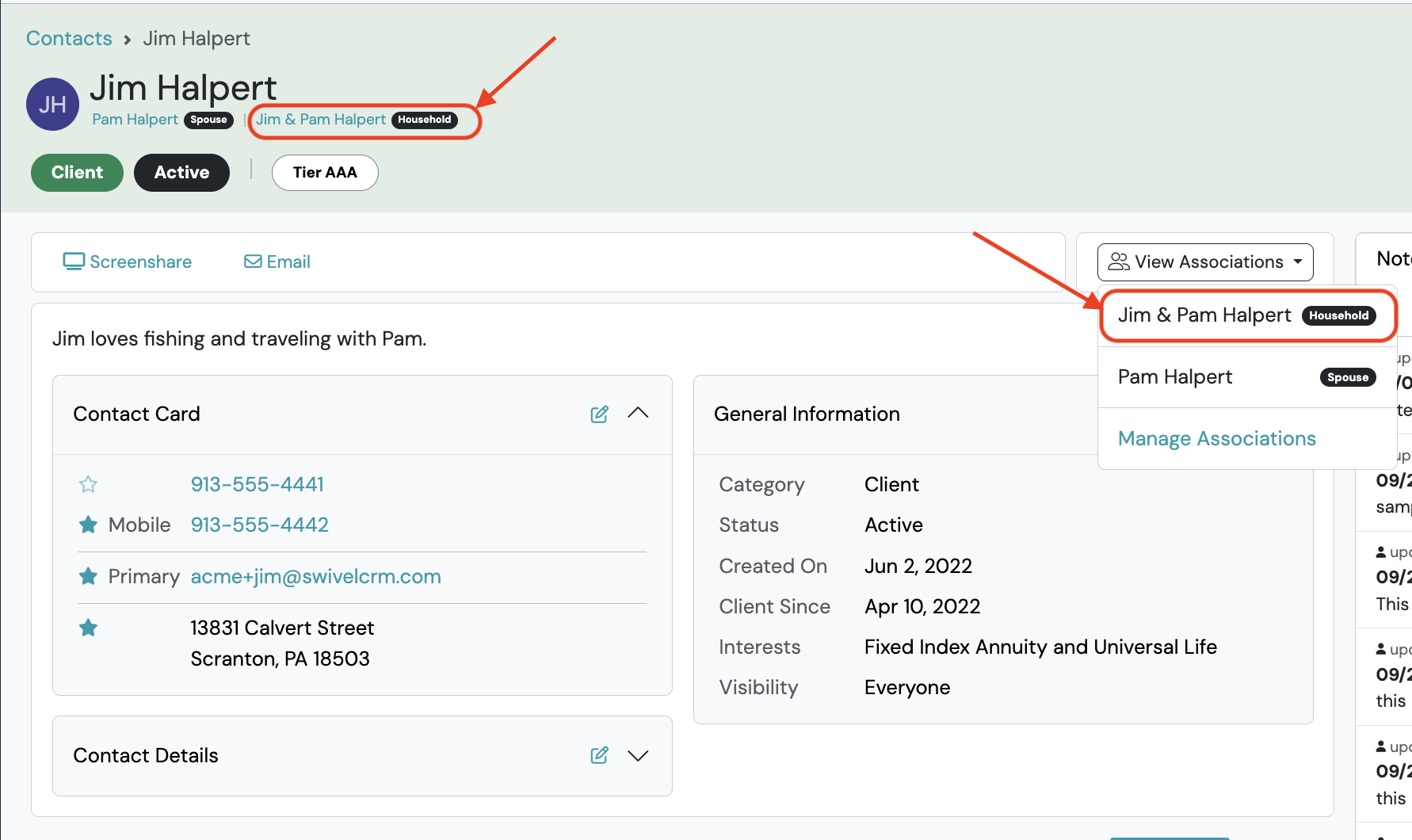Call mobile number 913-555-4442

pyautogui.click(x=259, y=525)
